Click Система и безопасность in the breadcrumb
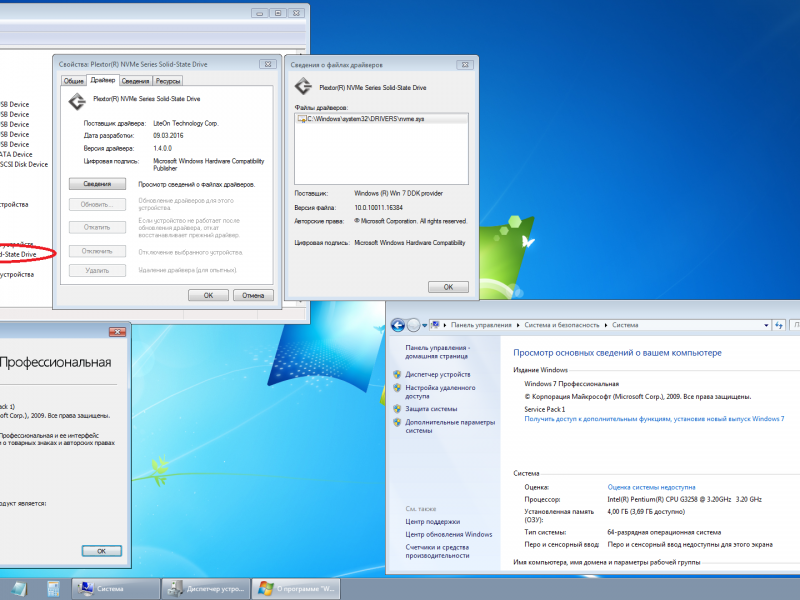This screenshot has height=600, width=800. coord(561,325)
